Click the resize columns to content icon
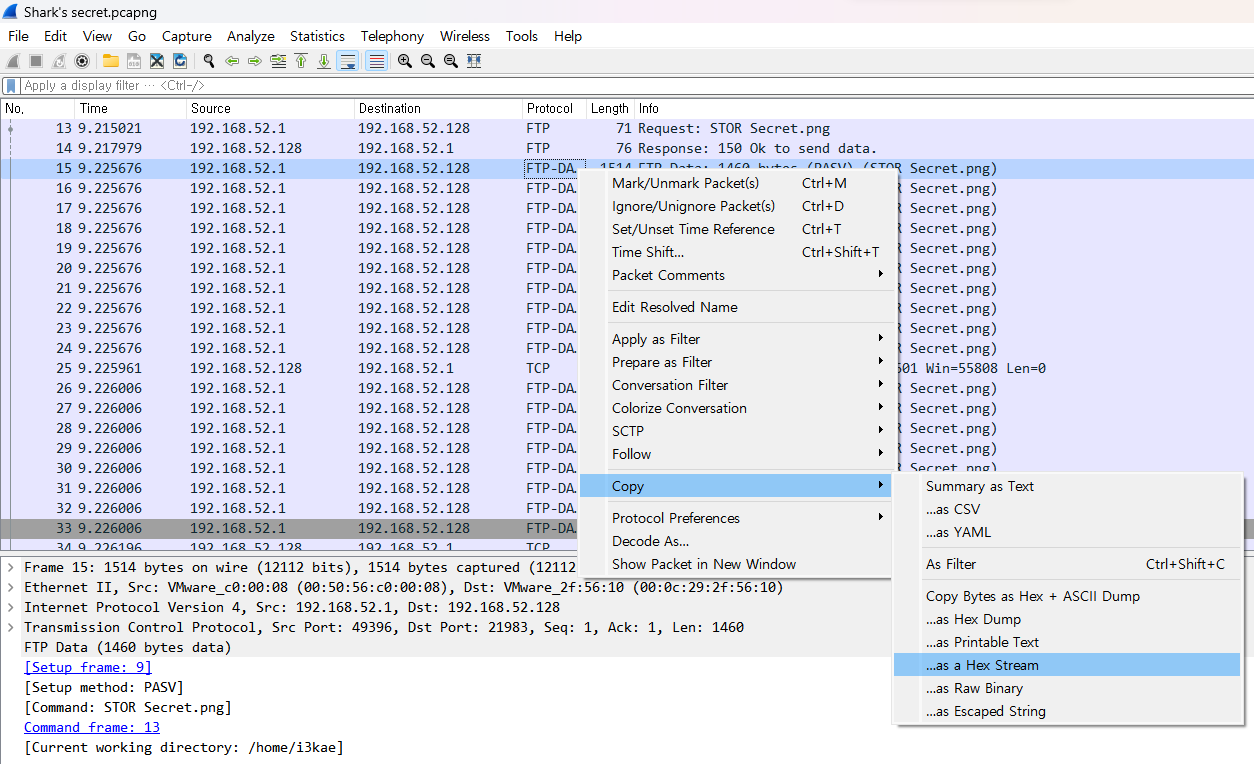The image size is (1254, 764). [474, 61]
